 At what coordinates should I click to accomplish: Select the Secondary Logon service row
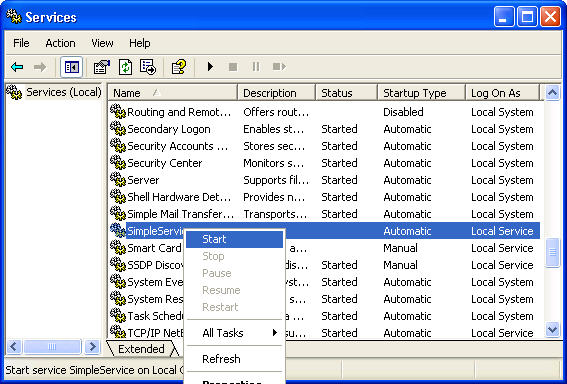pyautogui.click(x=325, y=129)
